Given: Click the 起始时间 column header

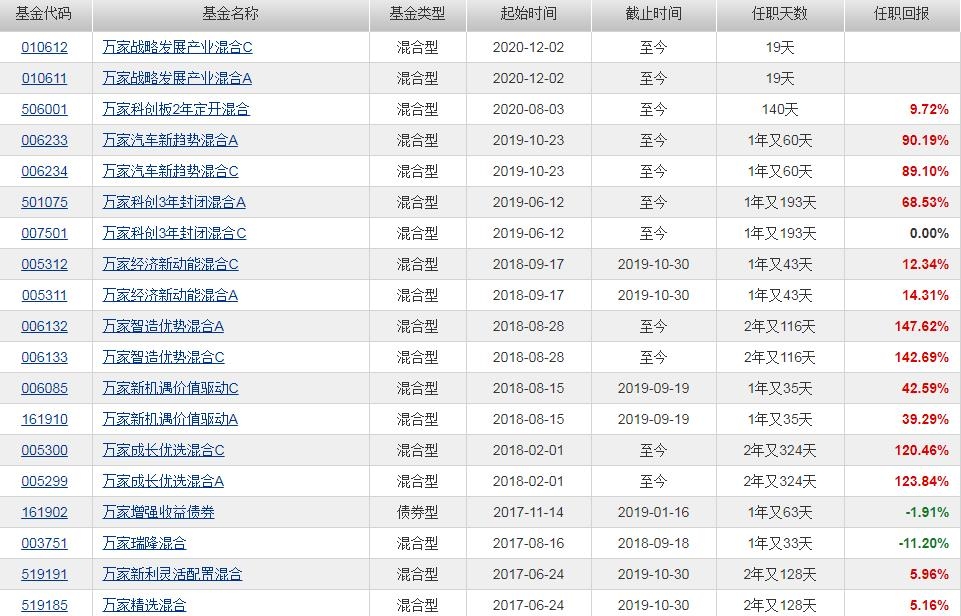Looking at the screenshot, I should point(528,14).
